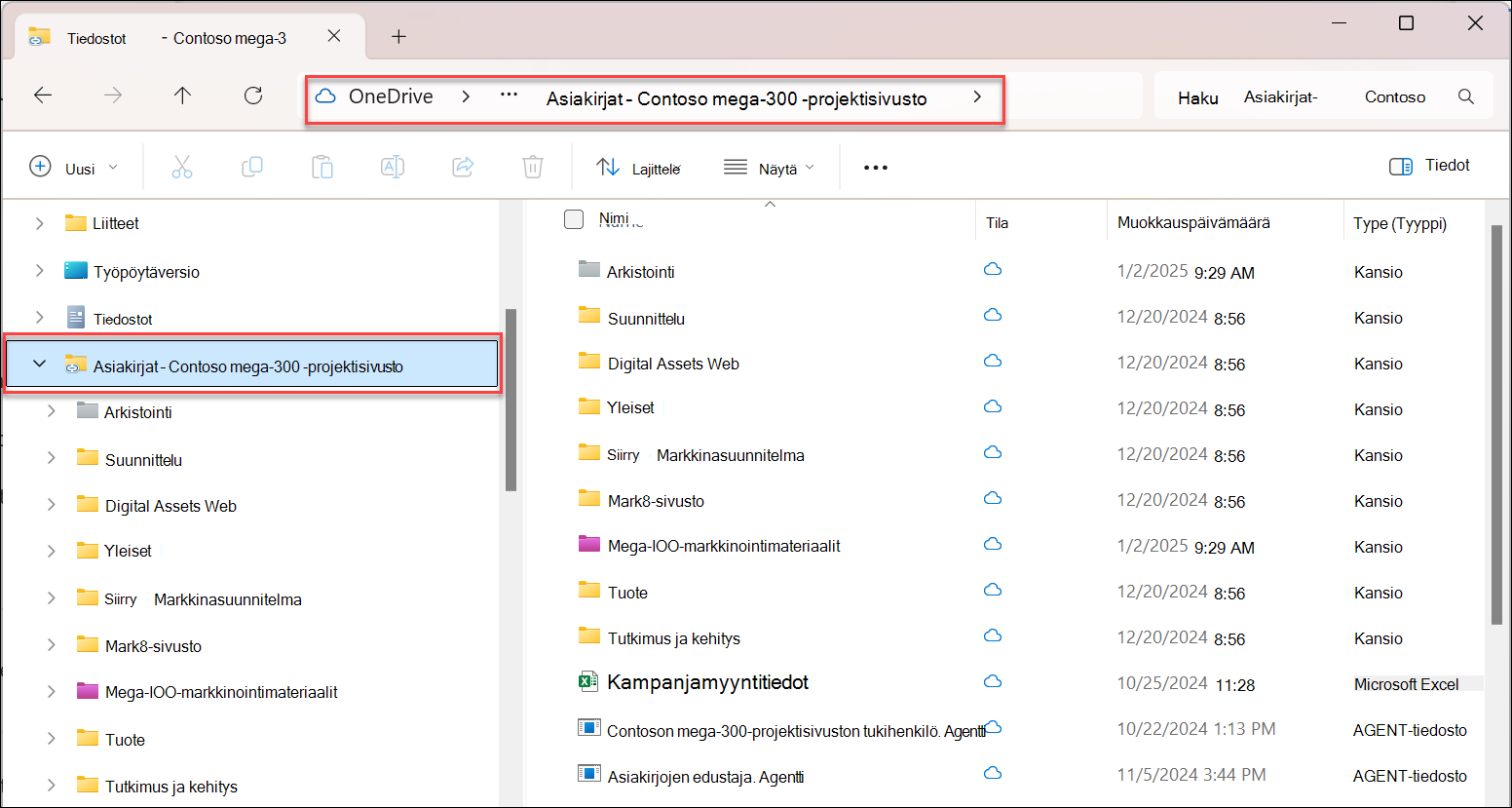The width and height of the screenshot is (1512, 808).
Task: Select the Yleiset folder in file list
Action: coord(630,407)
